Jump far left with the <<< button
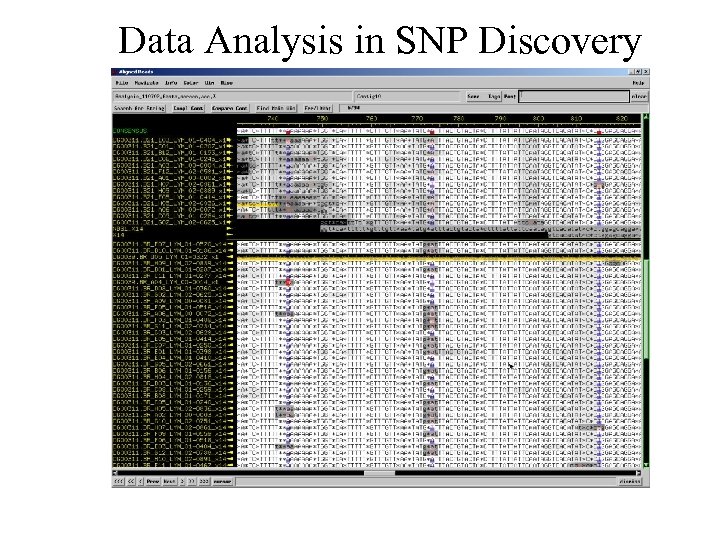 coord(118,481)
